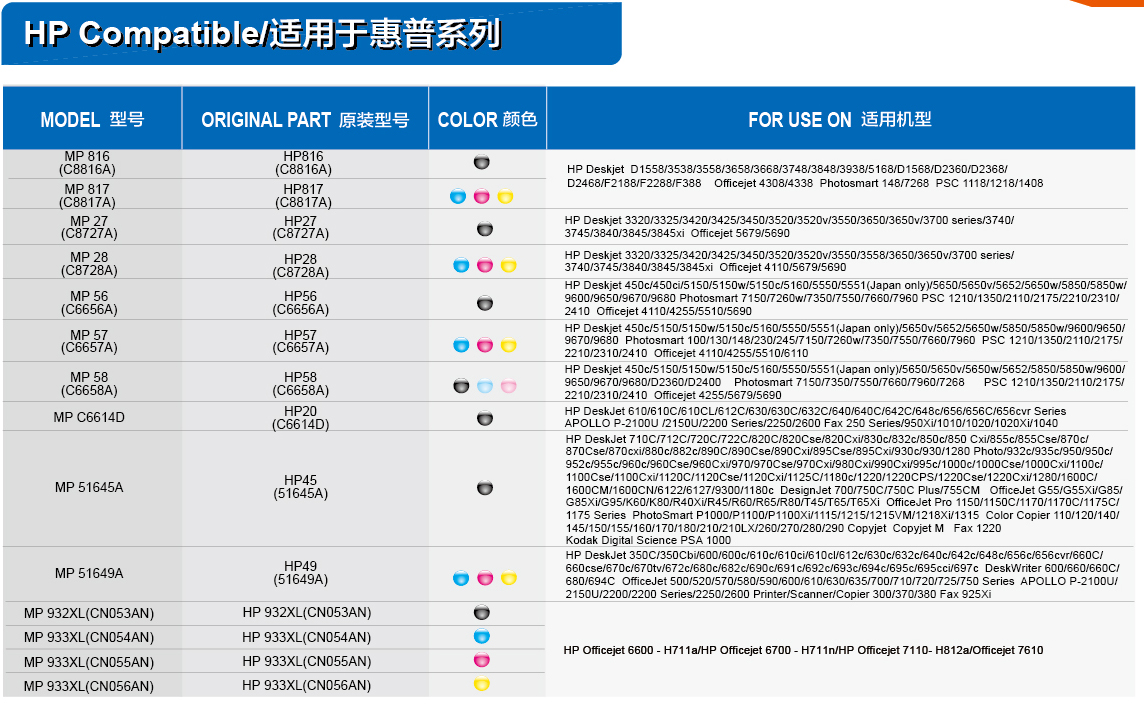Click the black ink dot for HP45 (51645A)
Viewport: 1144px width, 715px height.
[485, 488]
